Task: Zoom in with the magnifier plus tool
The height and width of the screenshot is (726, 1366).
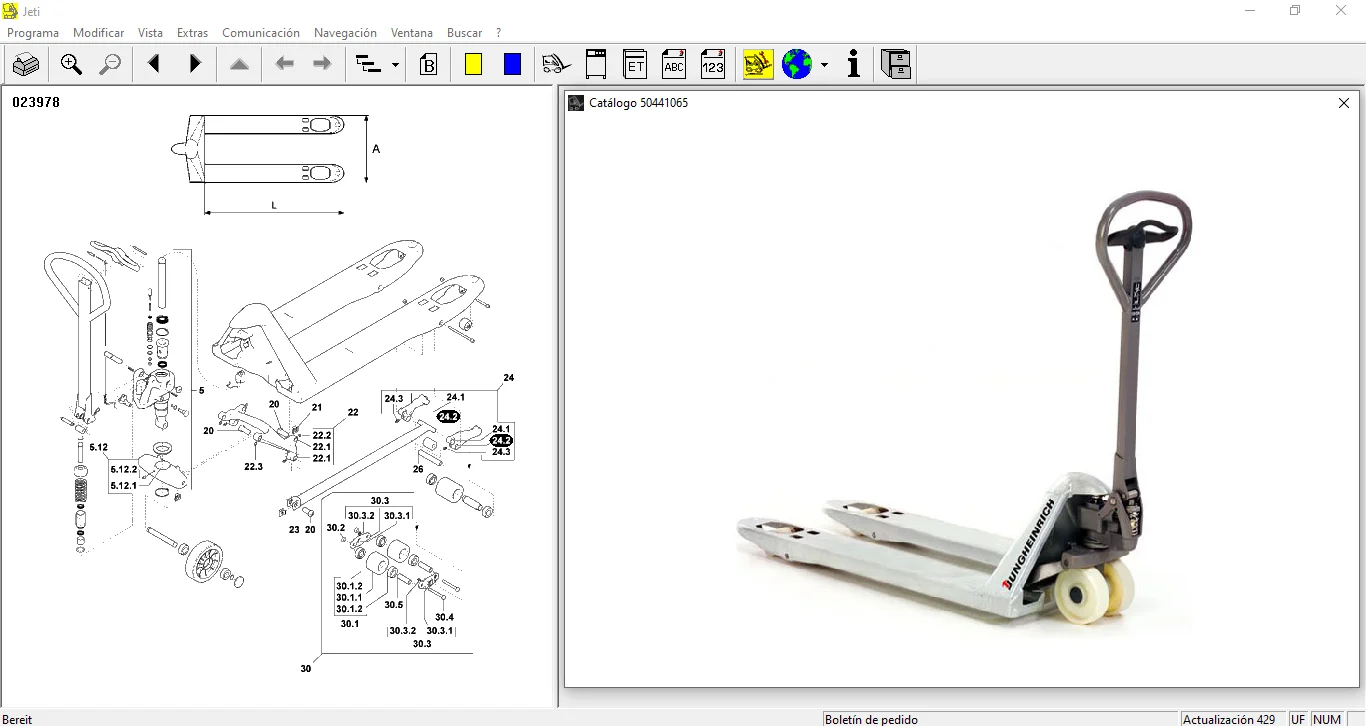Action: click(71, 65)
